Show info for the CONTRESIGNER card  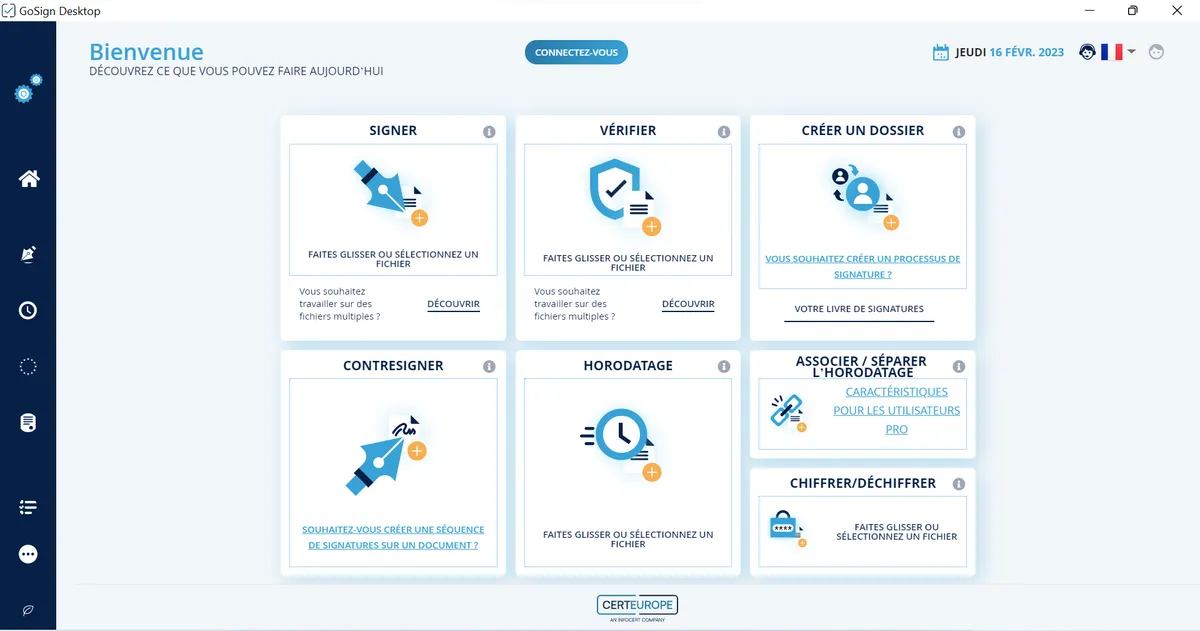click(489, 367)
